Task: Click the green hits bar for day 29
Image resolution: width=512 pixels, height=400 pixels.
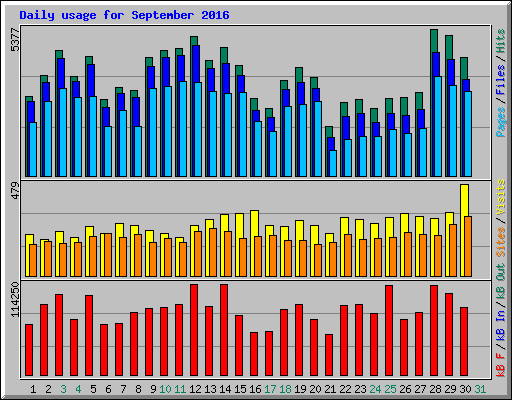Action: pyautogui.click(x=449, y=47)
